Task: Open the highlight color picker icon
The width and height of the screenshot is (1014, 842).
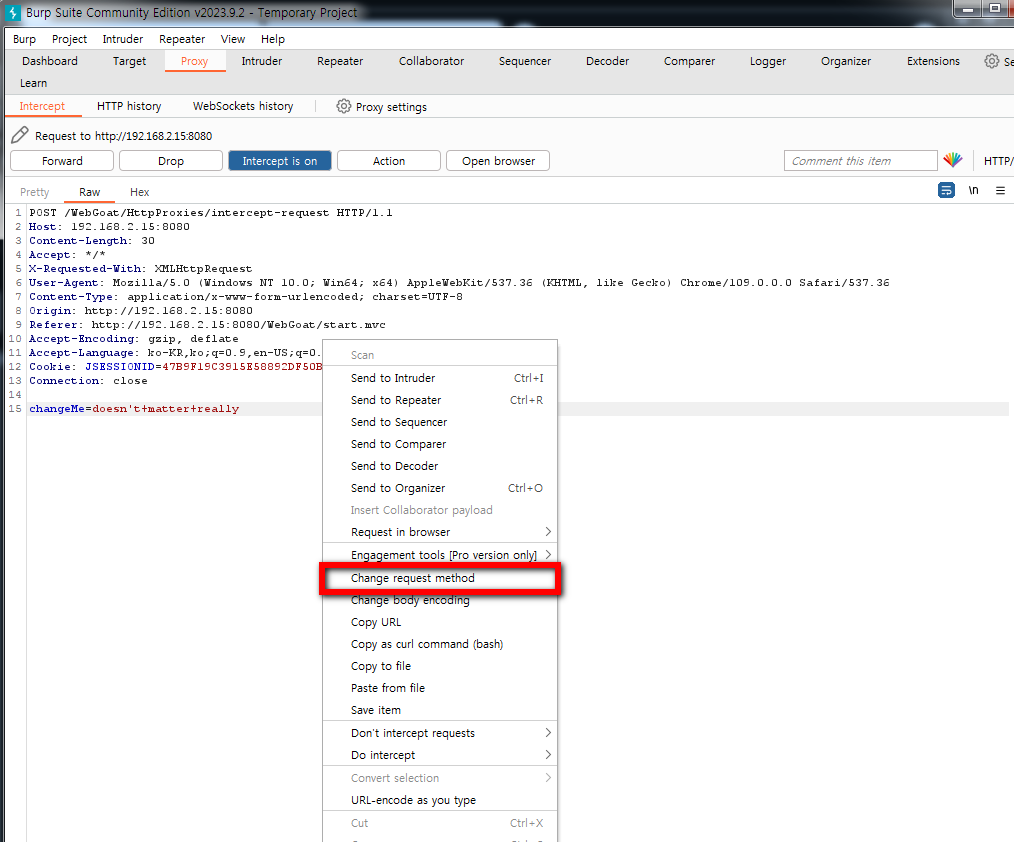Action: point(953,160)
